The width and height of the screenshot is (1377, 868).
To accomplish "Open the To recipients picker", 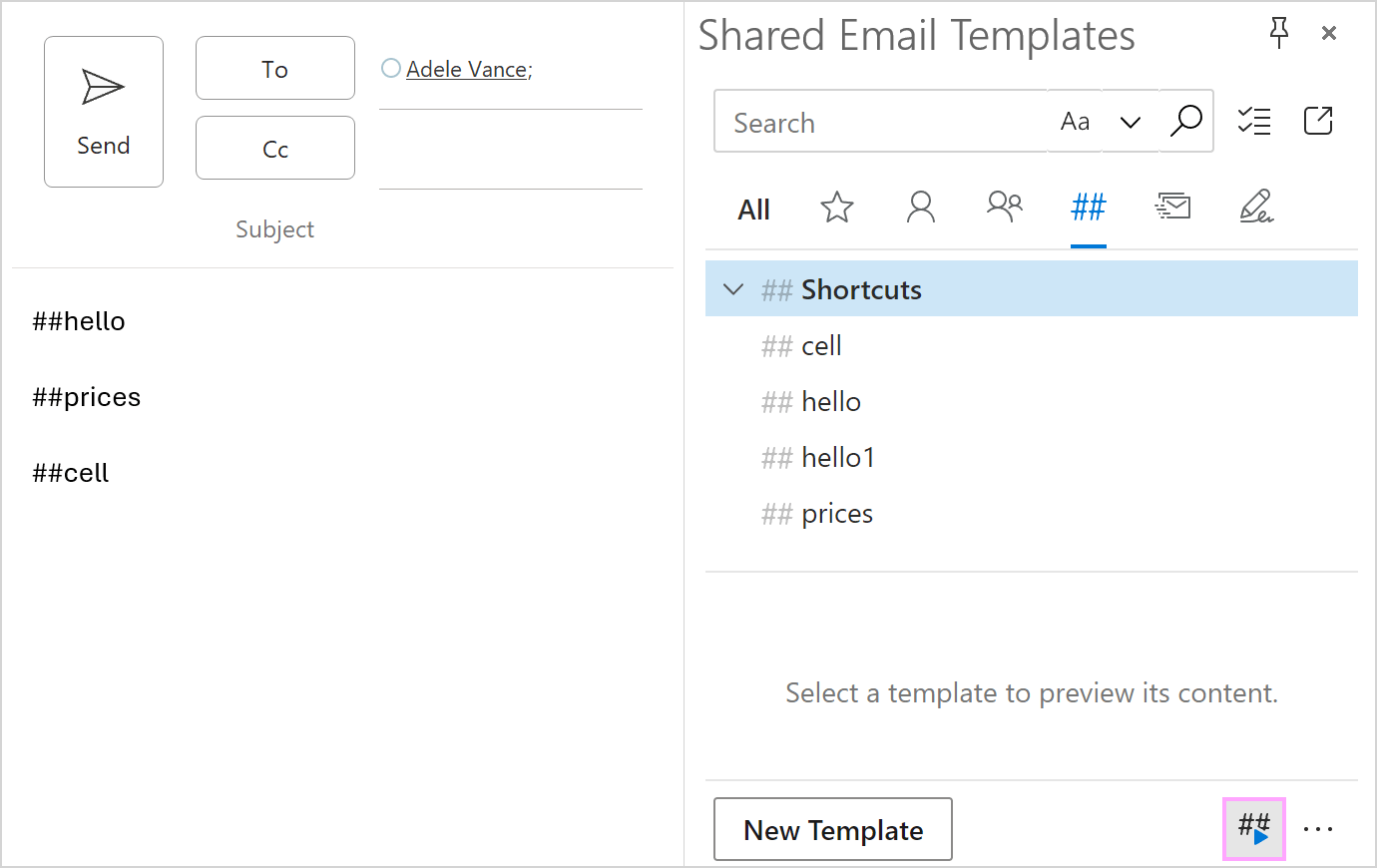I will [x=275, y=68].
